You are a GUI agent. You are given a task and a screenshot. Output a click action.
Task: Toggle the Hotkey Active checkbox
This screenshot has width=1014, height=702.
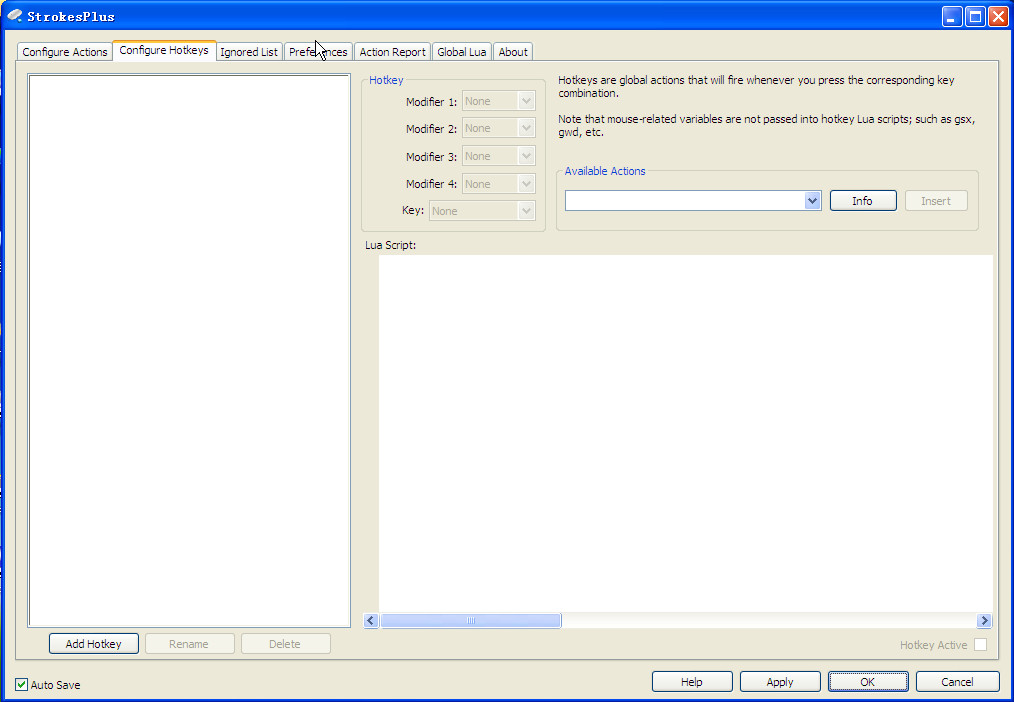point(980,644)
